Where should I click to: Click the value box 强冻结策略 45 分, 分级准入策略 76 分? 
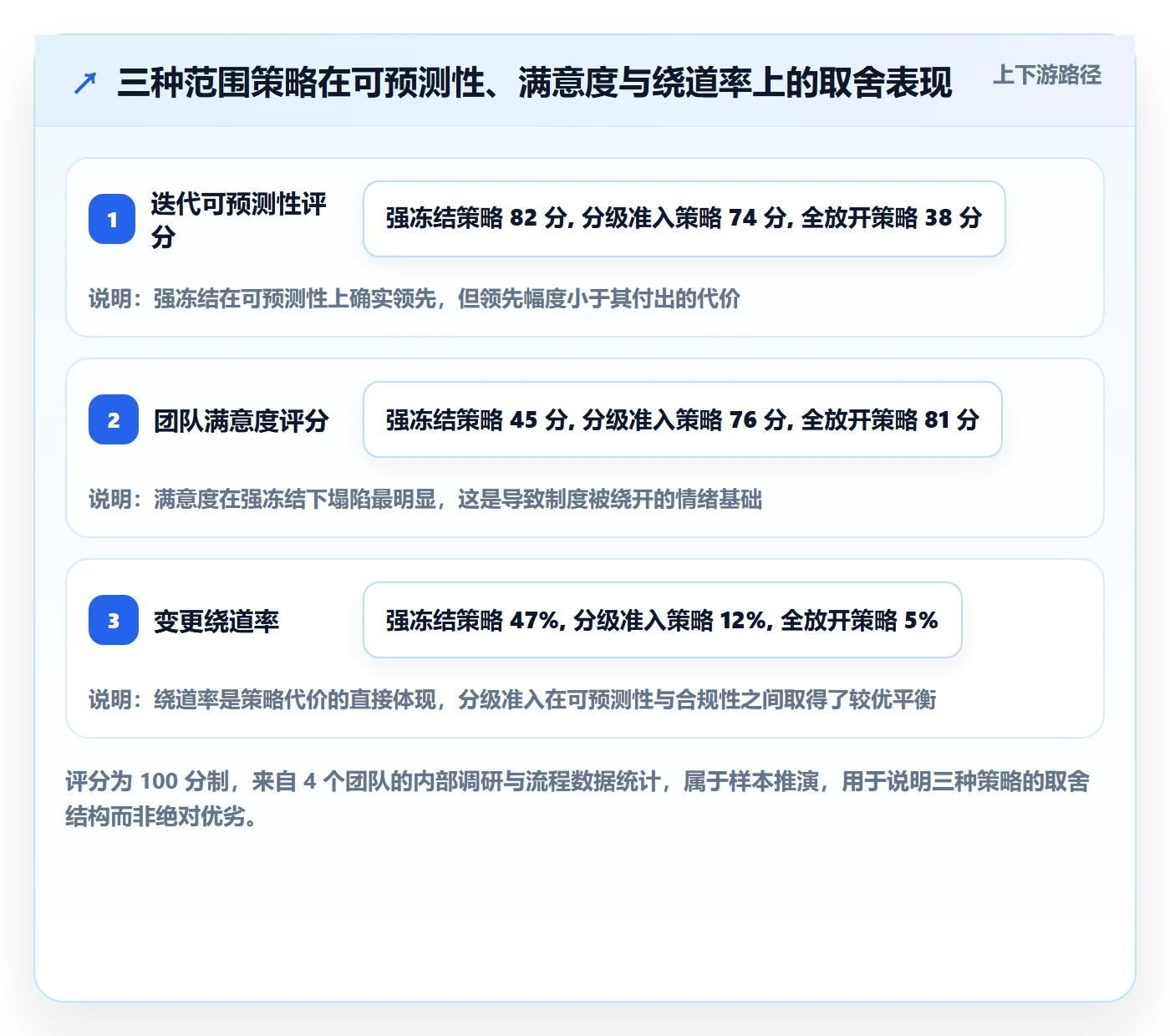pyautogui.click(x=682, y=419)
